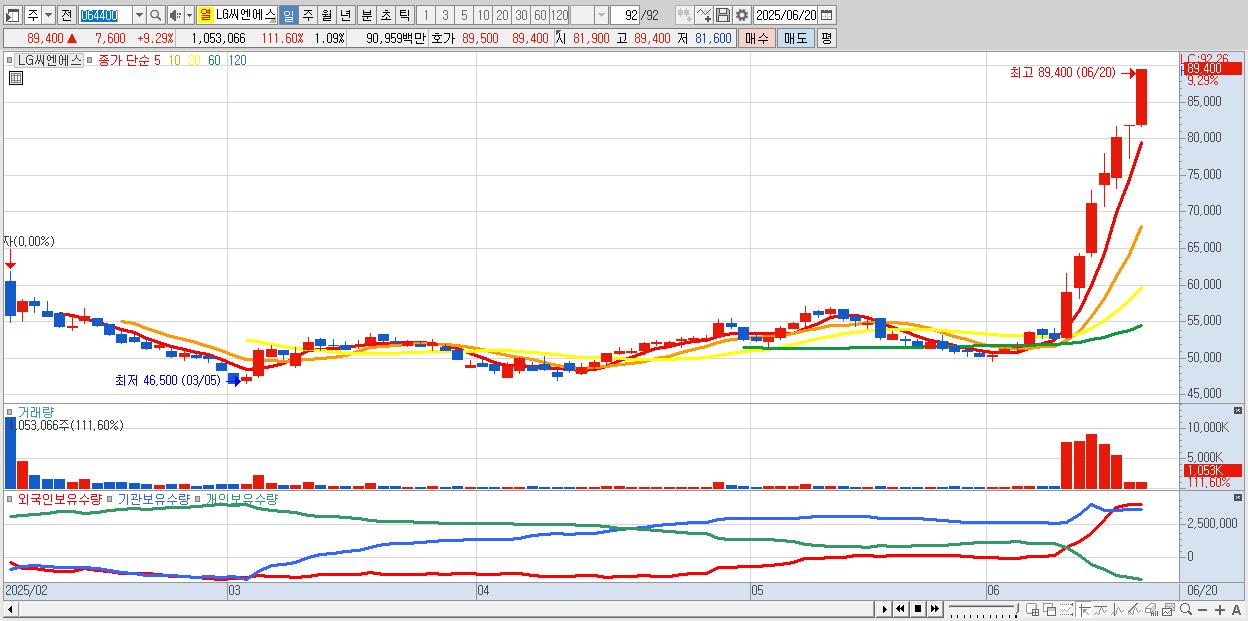Choose the 60 interval button

click(x=540, y=15)
